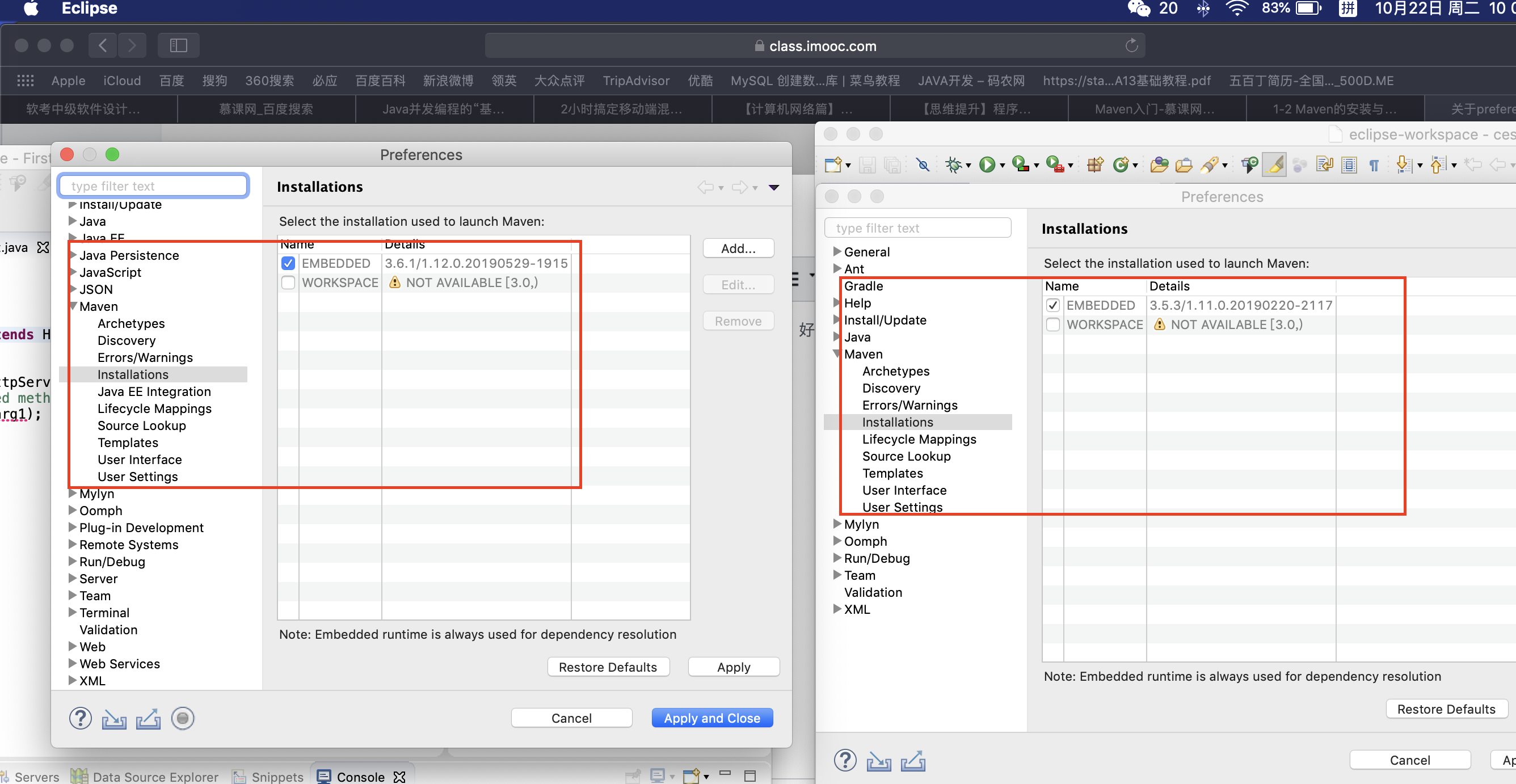This screenshot has width=1516, height=784.
Task: Click the Toggle Word Wrap icon
Action: click(x=1325, y=165)
